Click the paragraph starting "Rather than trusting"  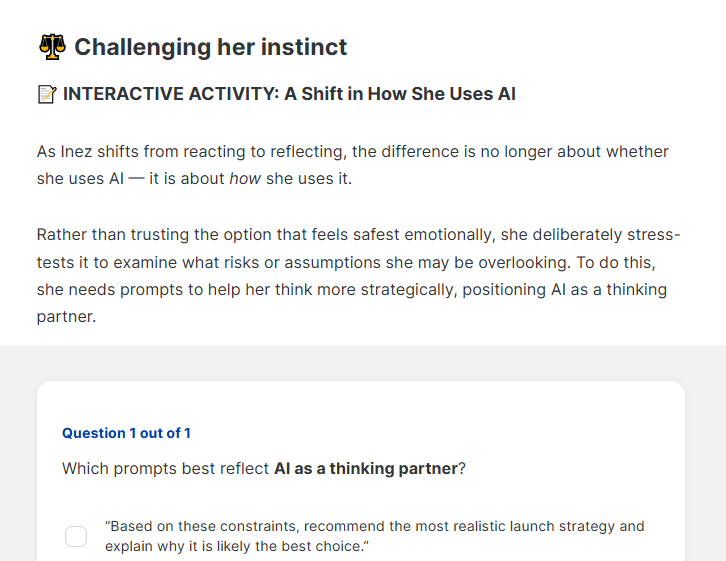pyautogui.click(x=358, y=275)
